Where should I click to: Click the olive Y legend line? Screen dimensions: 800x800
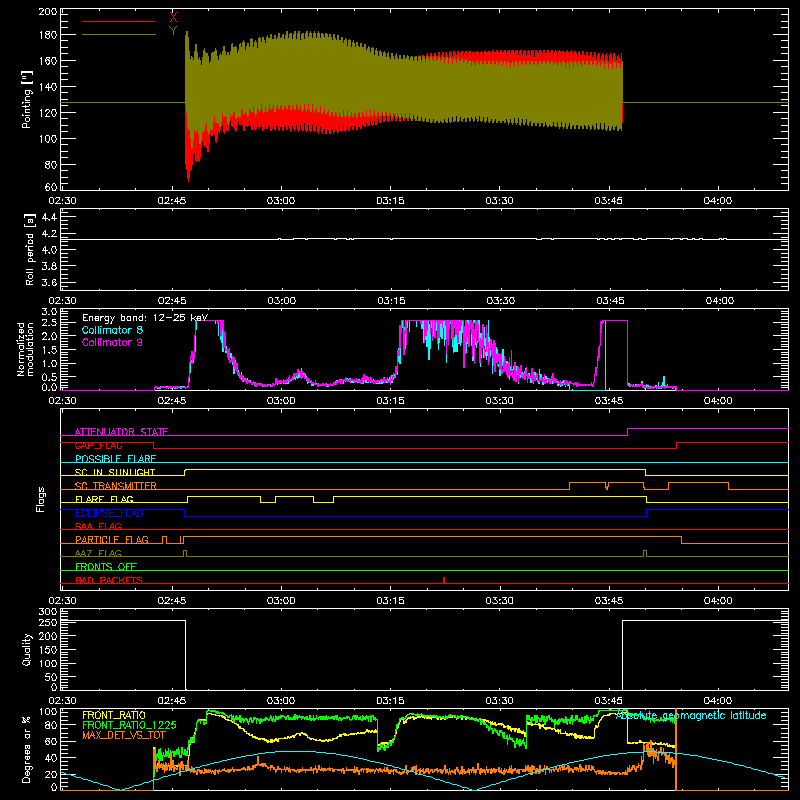tap(119, 35)
